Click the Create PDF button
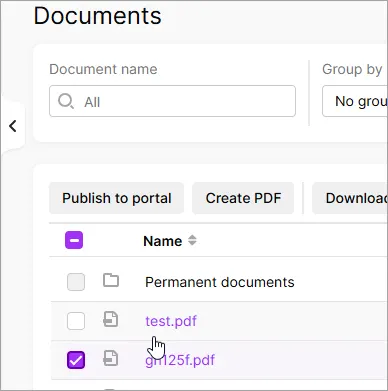 point(243,198)
